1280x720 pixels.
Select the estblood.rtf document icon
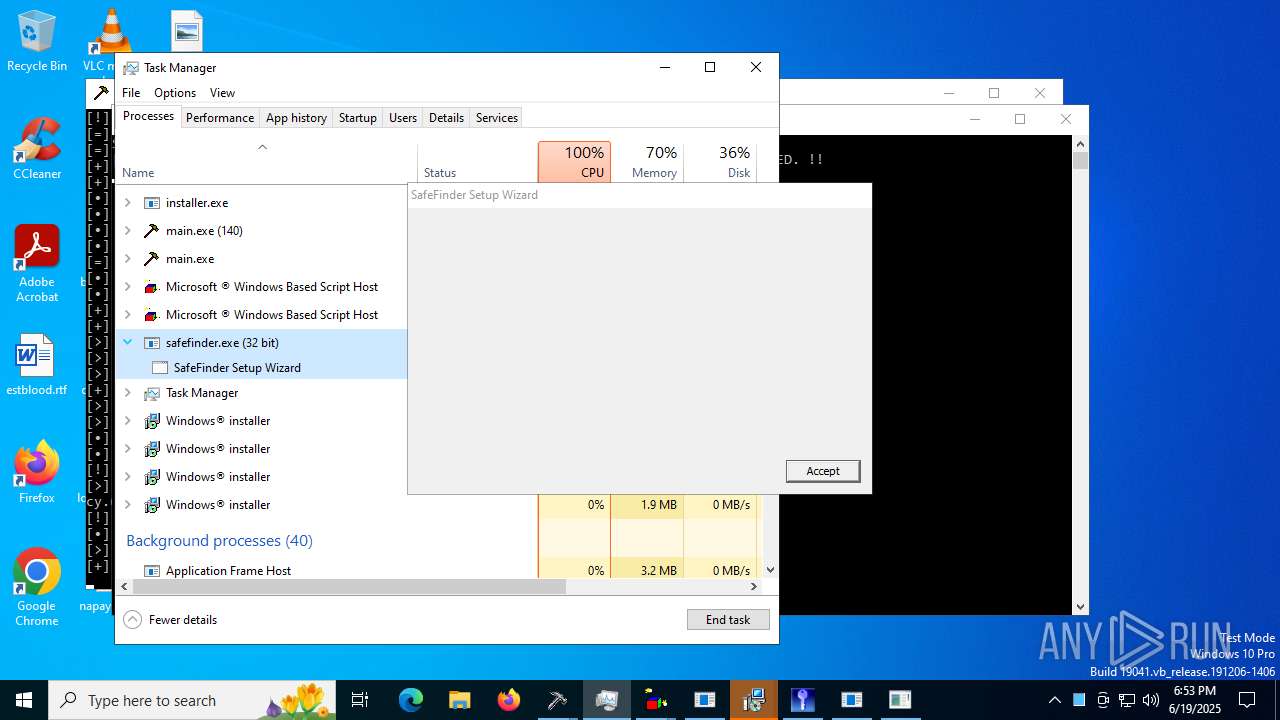[37, 365]
